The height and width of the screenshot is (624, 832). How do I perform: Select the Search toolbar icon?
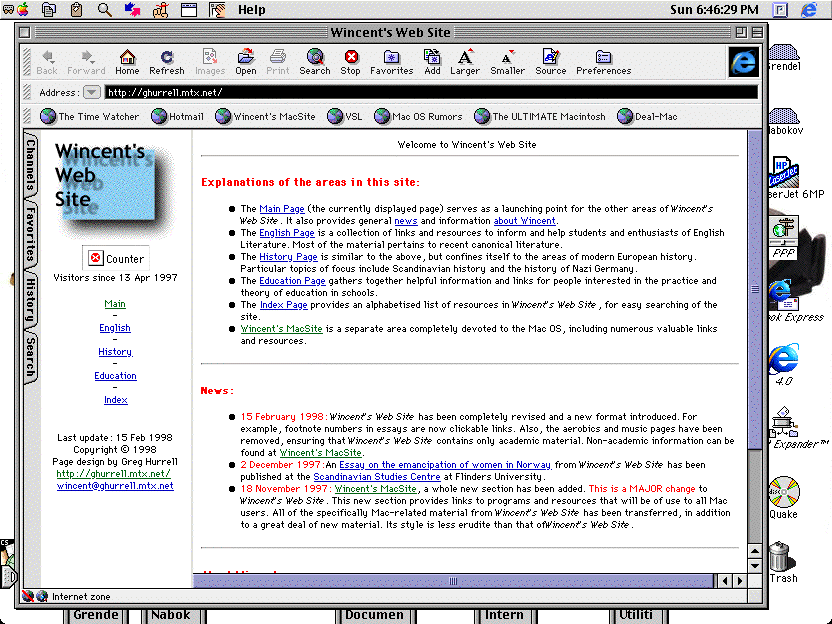tap(315, 60)
